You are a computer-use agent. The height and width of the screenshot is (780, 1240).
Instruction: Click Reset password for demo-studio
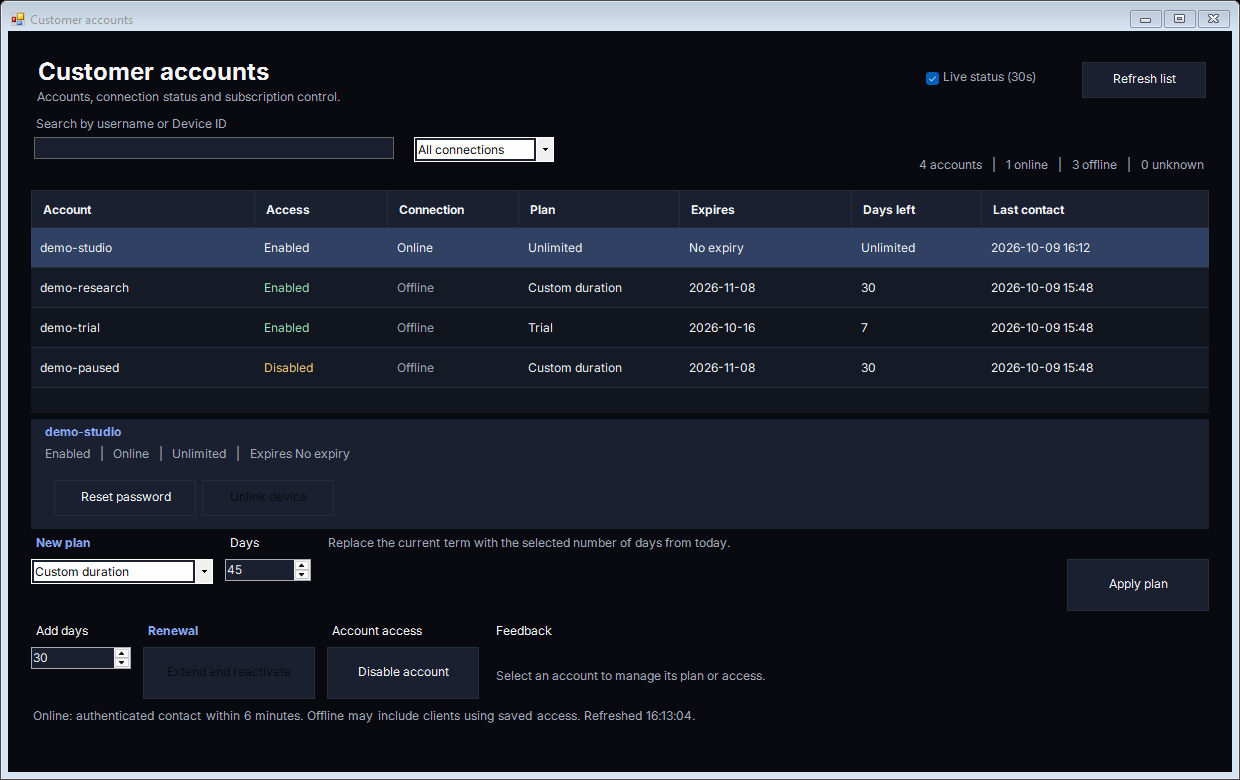click(x=125, y=497)
